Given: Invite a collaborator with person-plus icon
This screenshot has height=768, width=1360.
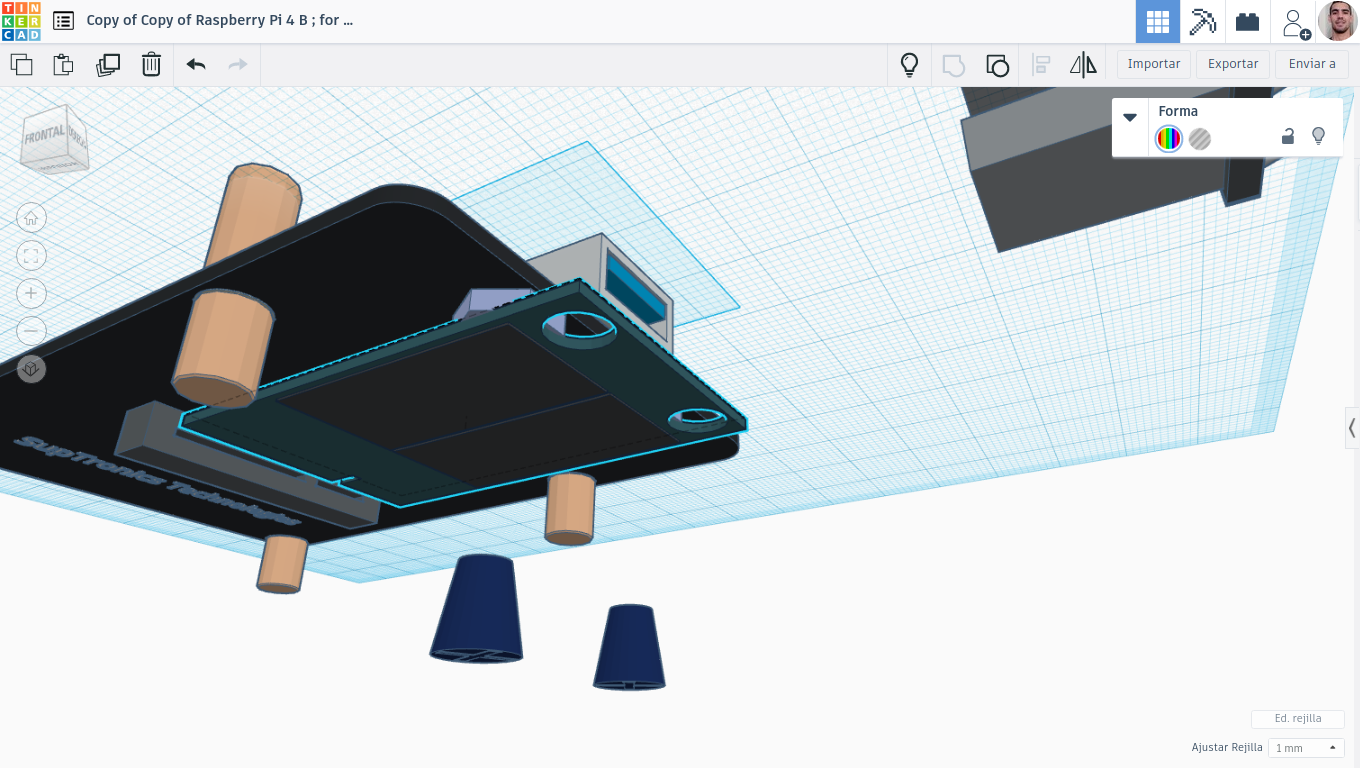Looking at the screenshot, I should click(x=1295, y=23).
